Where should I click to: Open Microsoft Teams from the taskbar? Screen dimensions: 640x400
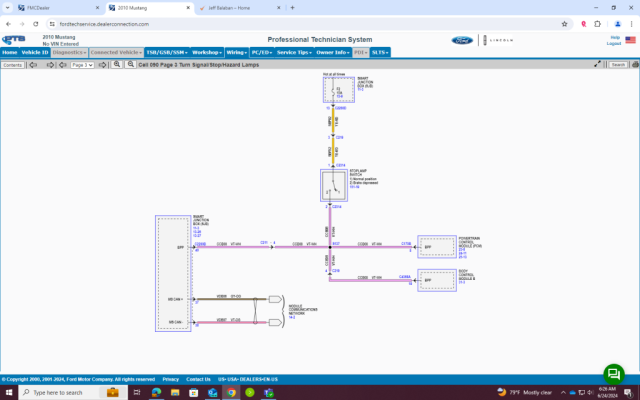(x=268, y=392)
